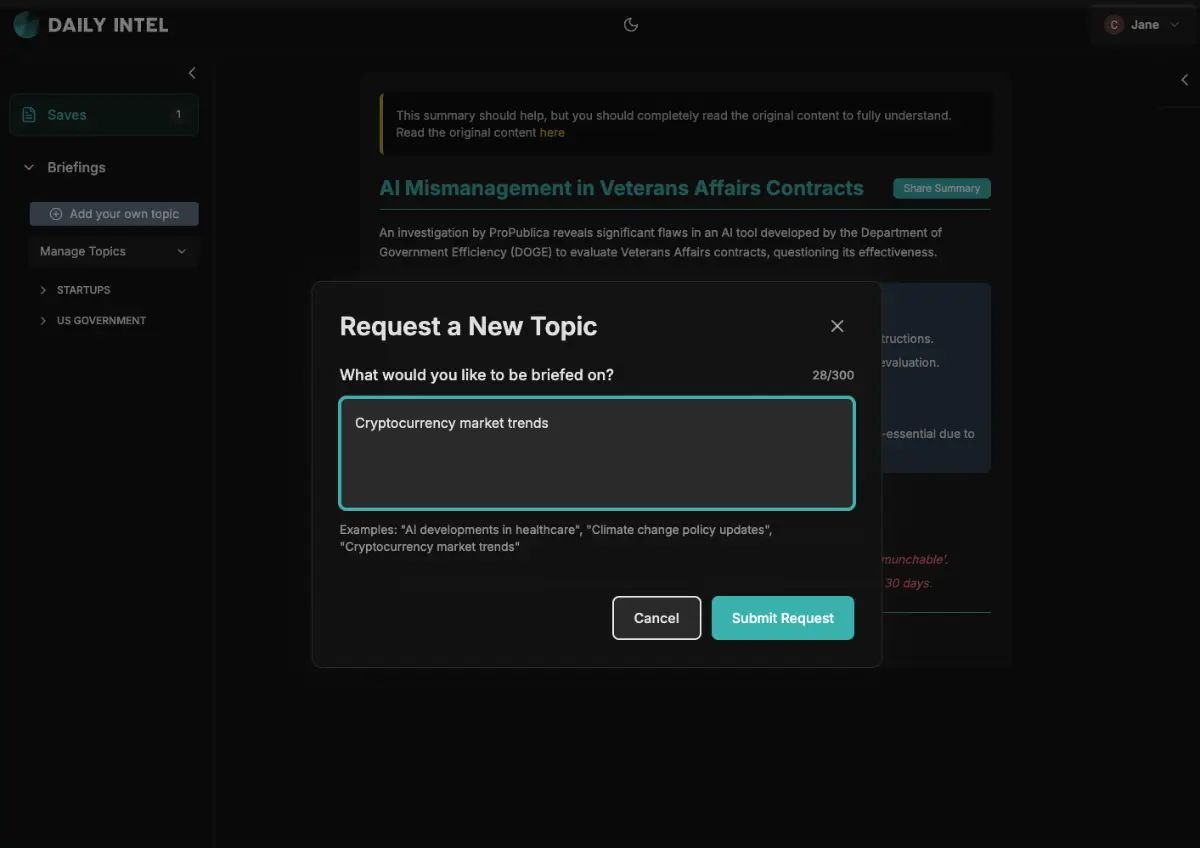Open the right panel using edge chevron
The image size is (1200, 848).
click(x=1184, y=80)
